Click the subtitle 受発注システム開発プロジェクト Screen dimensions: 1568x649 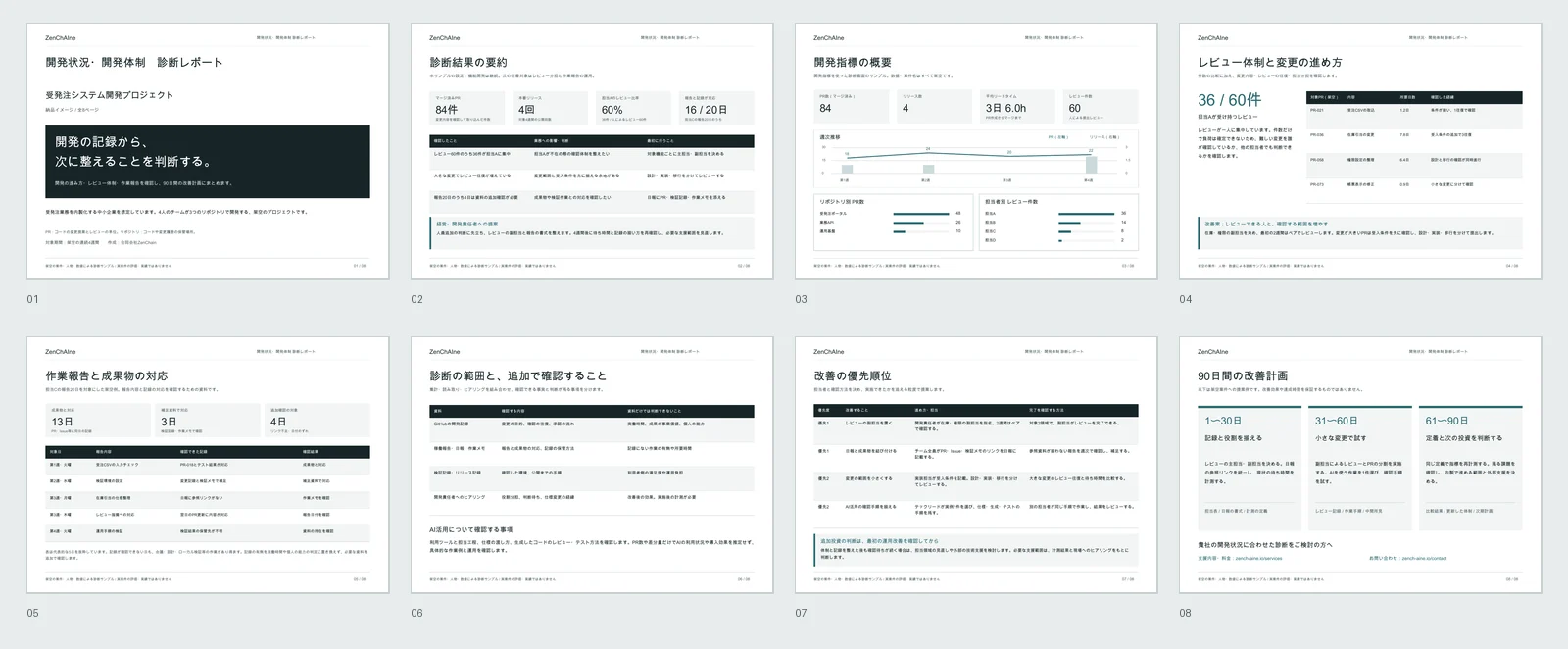coord(109,95)
